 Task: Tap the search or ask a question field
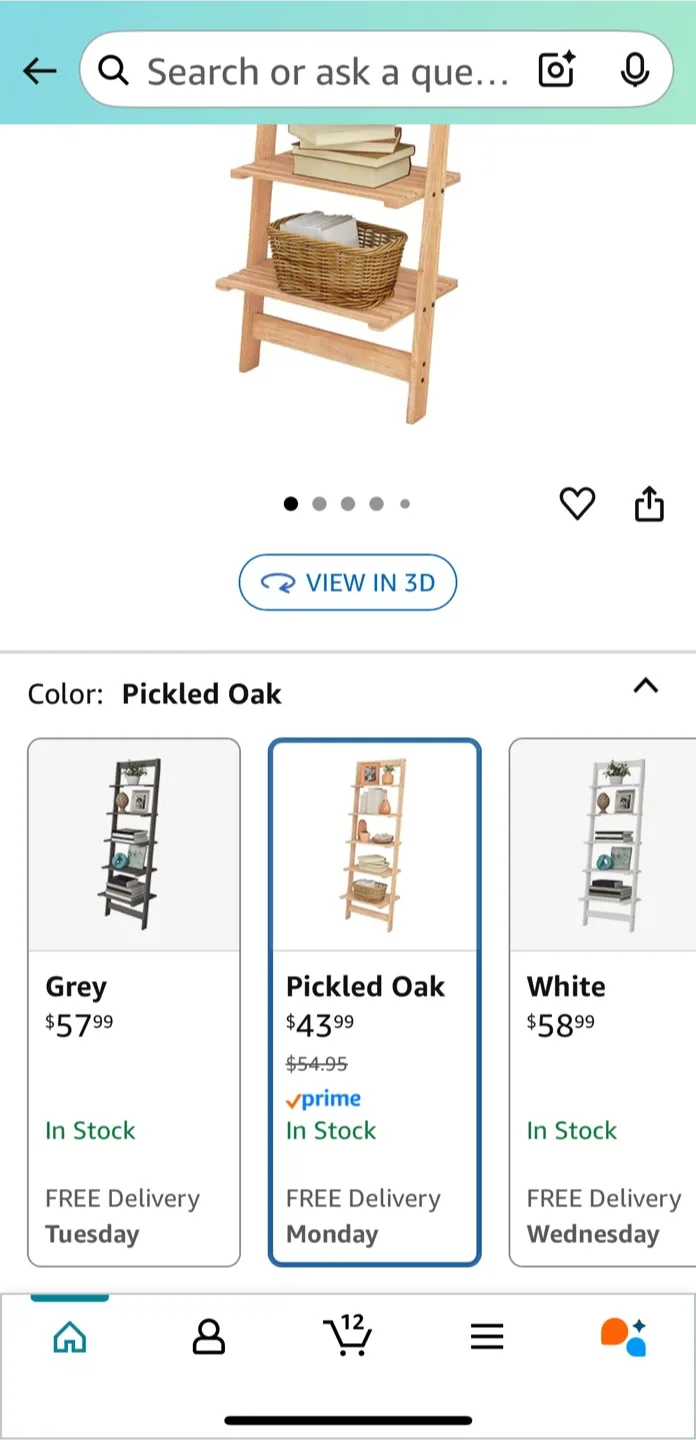(x=300, y=70)
